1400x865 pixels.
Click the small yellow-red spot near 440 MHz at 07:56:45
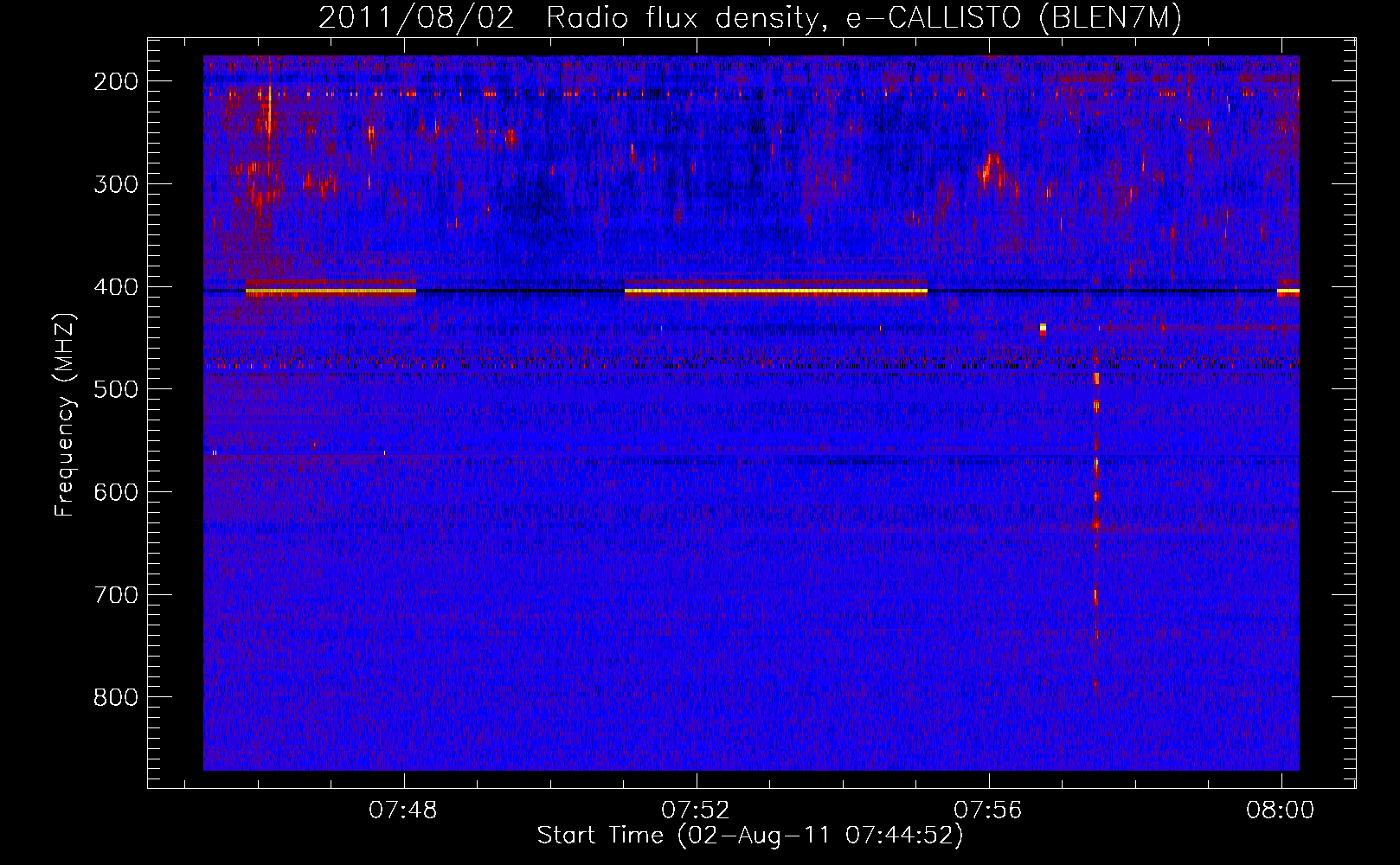click(1044, 329)
